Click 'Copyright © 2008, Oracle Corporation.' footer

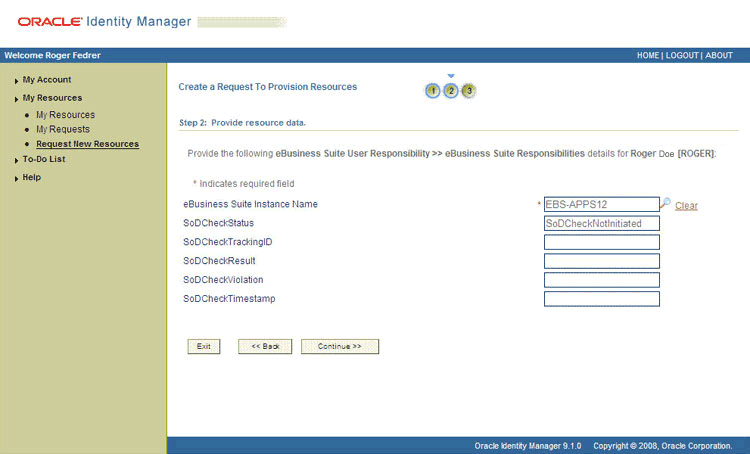pos(662,446)
